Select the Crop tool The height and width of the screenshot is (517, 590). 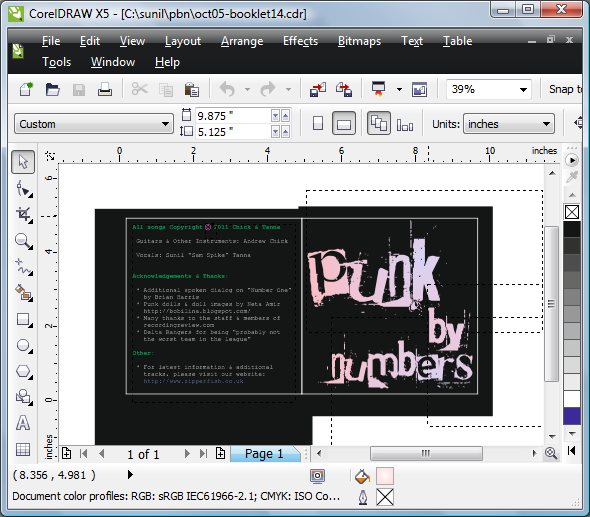click(x=24, y=214)
